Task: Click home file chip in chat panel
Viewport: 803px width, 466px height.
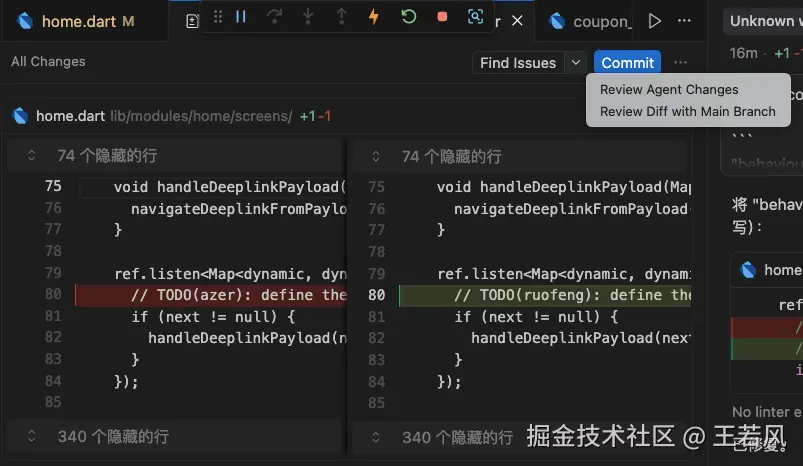Action: click(773, 270)
